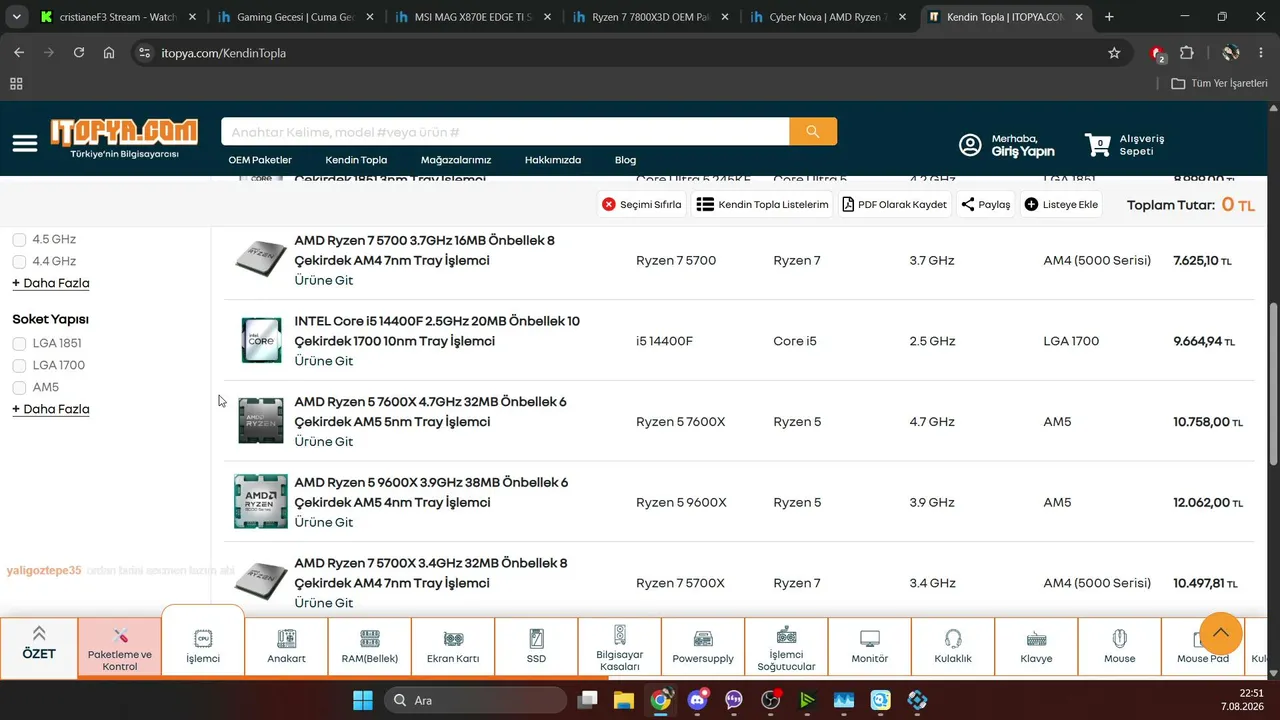This screenshot has width=1280, height=720.
Task: Click the Paylaş share button
Action: click(x=986, y=204)
